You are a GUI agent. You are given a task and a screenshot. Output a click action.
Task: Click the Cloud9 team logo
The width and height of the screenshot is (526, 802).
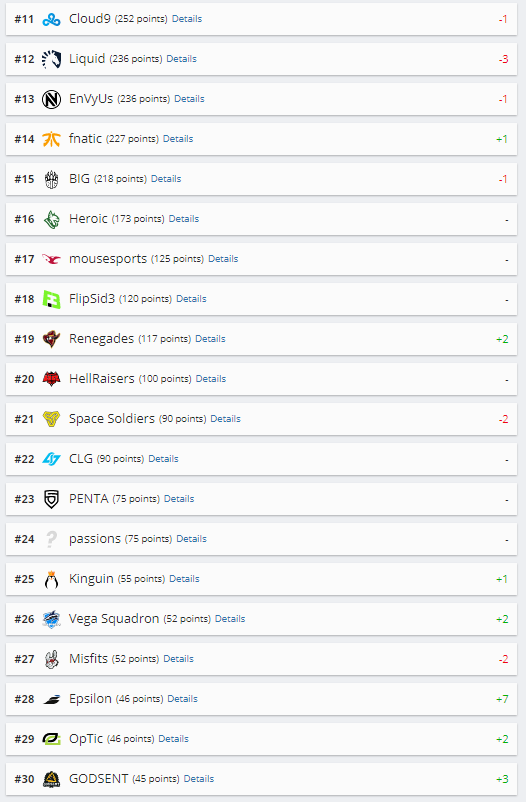tap(51, 19)
